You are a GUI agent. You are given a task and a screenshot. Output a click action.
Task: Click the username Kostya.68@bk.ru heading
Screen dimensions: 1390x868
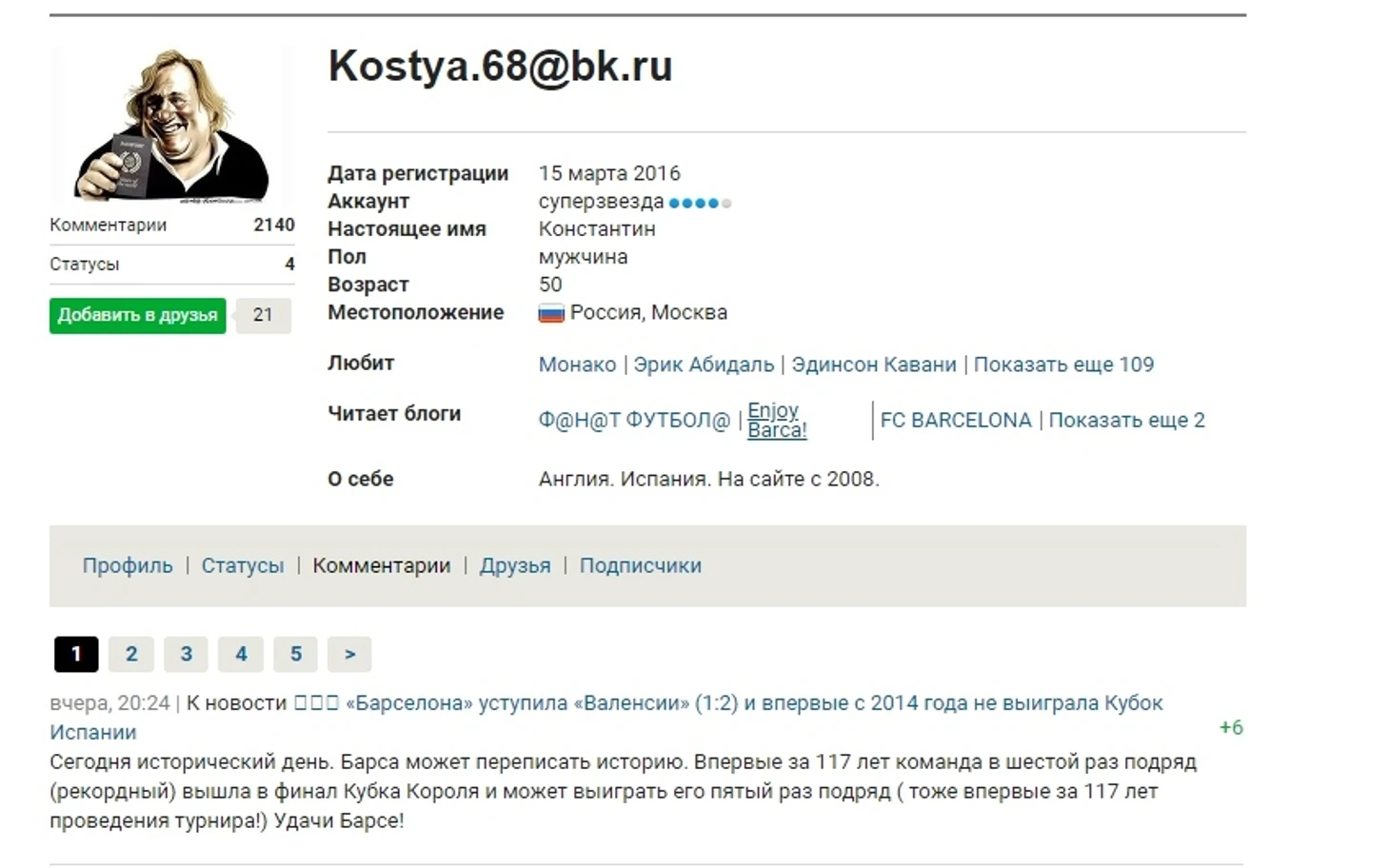(500, 66)
